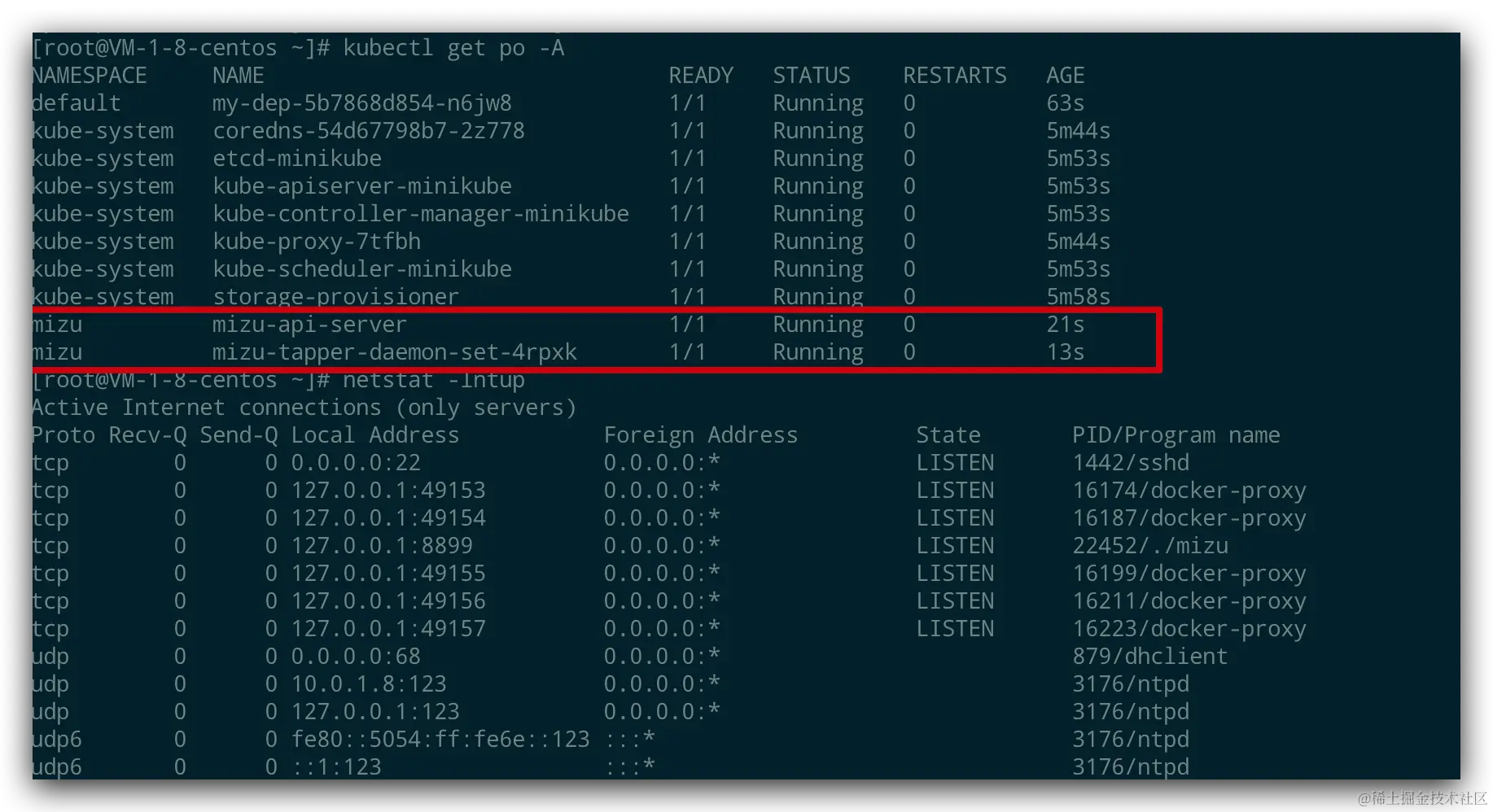1493x812 pixels.
Task: Click the State column header
Action: coord(948,435)
